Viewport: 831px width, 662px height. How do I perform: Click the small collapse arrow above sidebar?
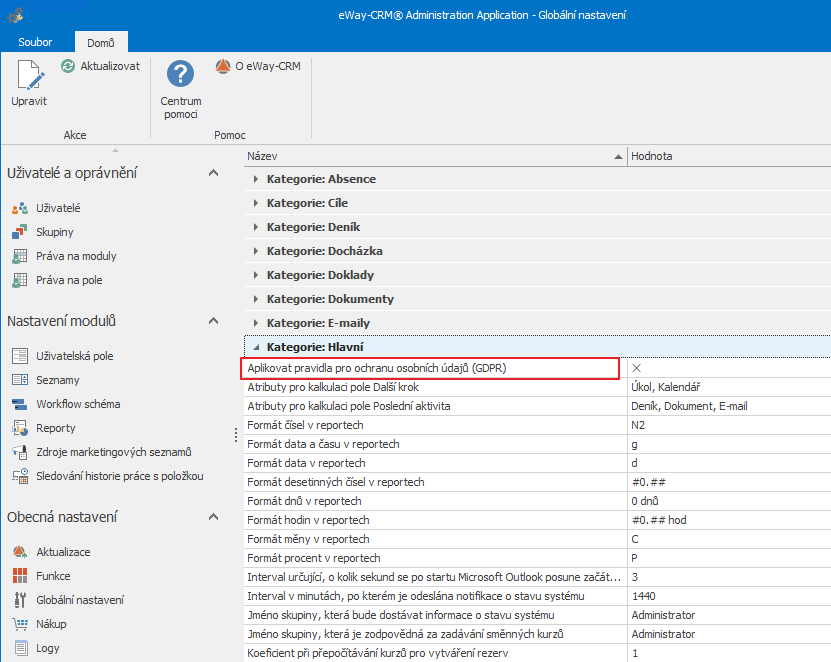(115, 151)
